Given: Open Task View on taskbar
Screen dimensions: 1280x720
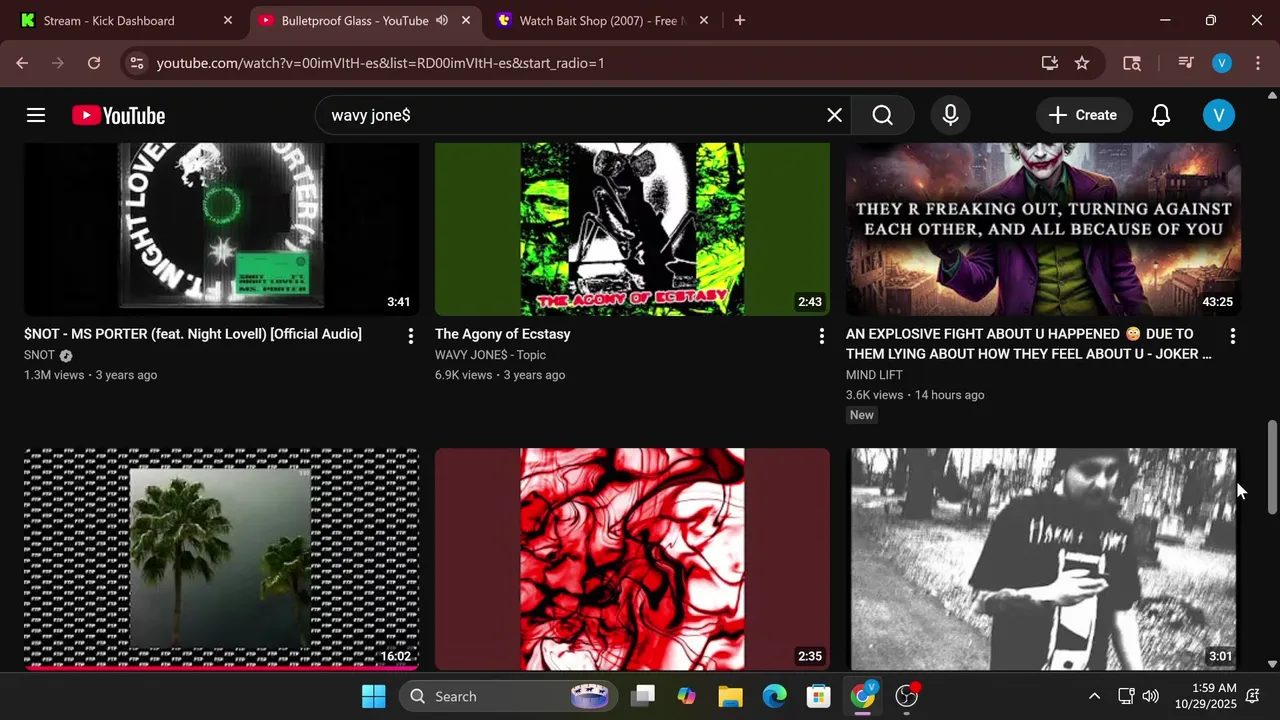Looking at the screenshot, I should (643, 696).
